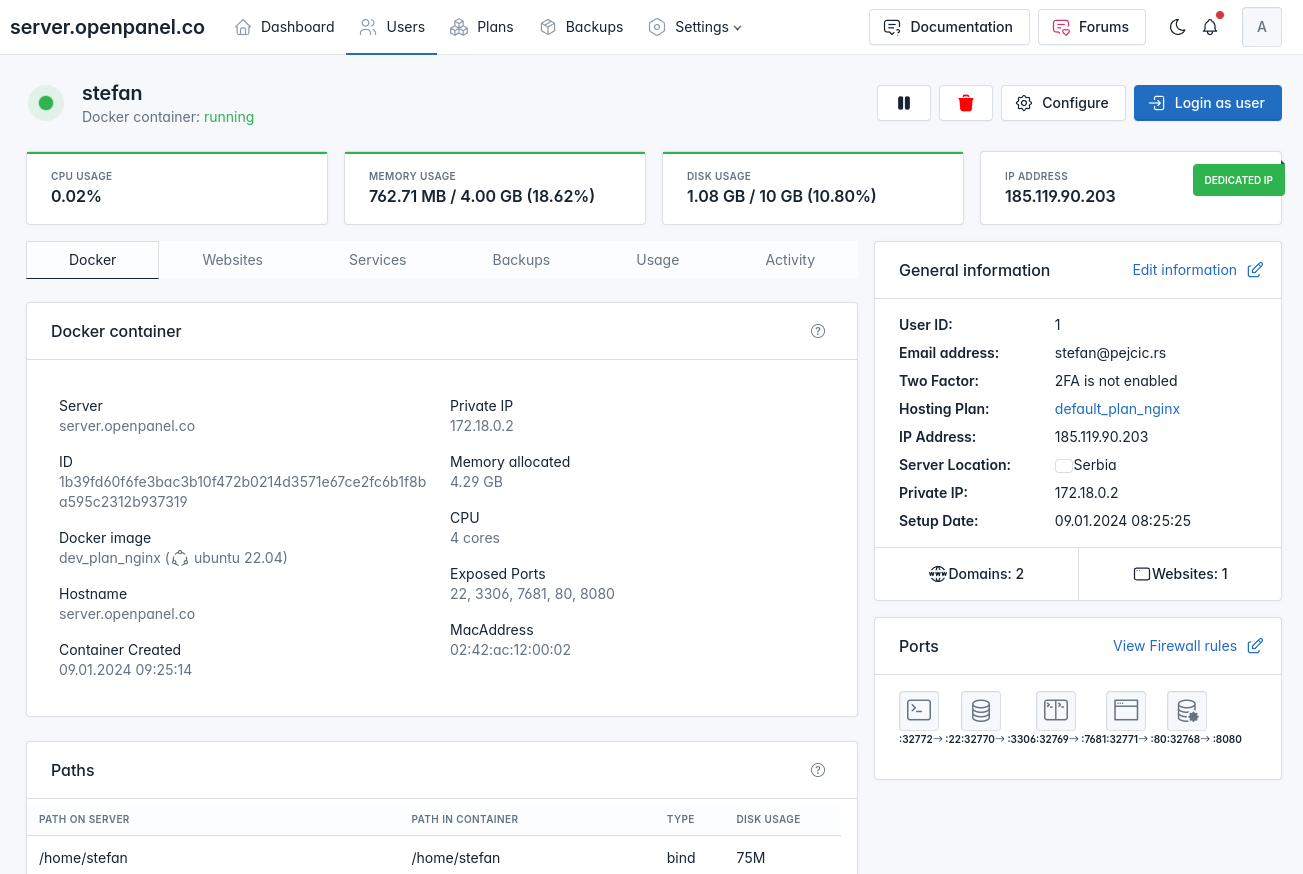Open help icon in Docker container card
Screen dimensions: 1303x874
(818, 331)
